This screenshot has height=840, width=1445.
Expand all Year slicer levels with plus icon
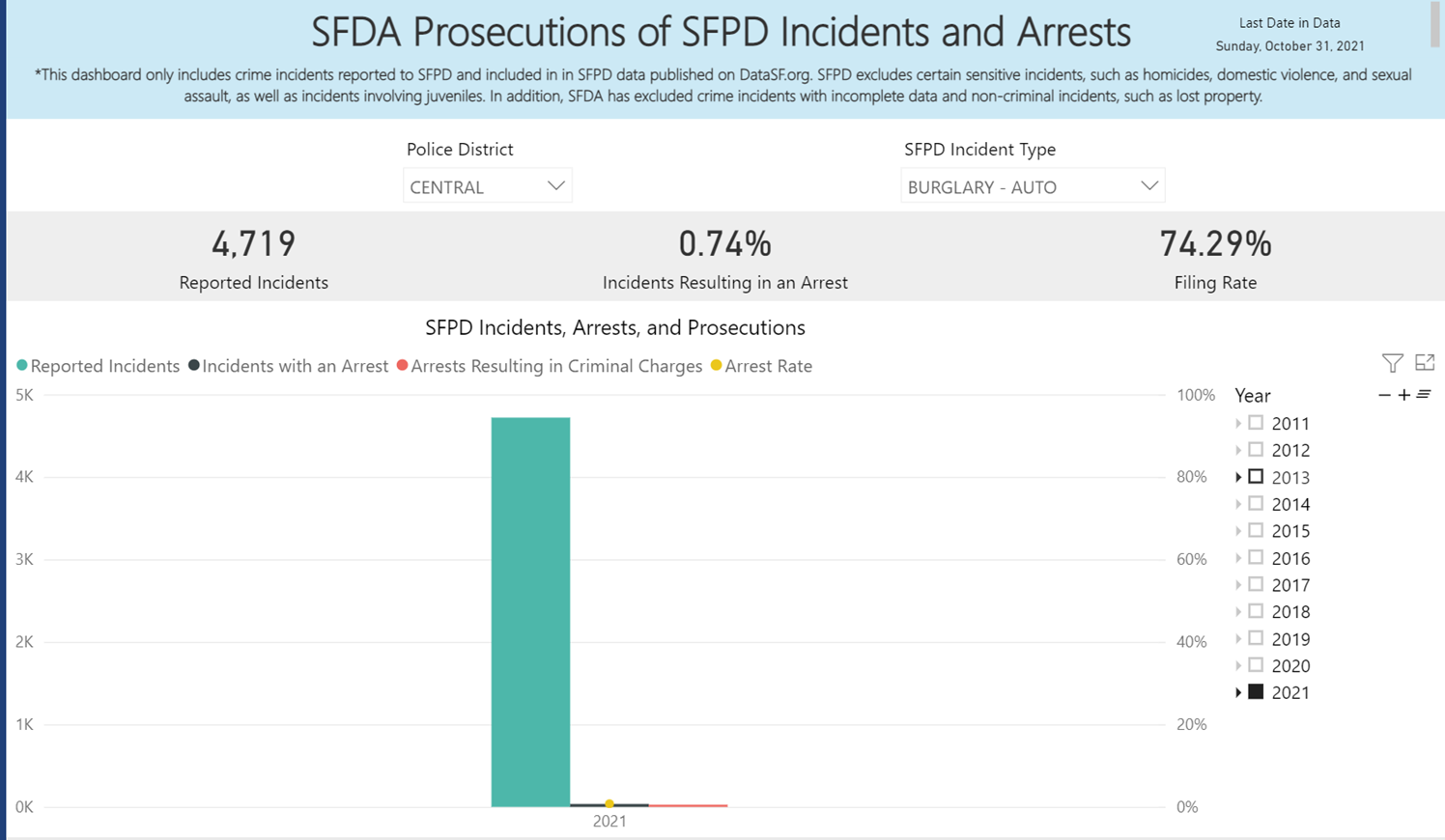(x=1404, y=395)
